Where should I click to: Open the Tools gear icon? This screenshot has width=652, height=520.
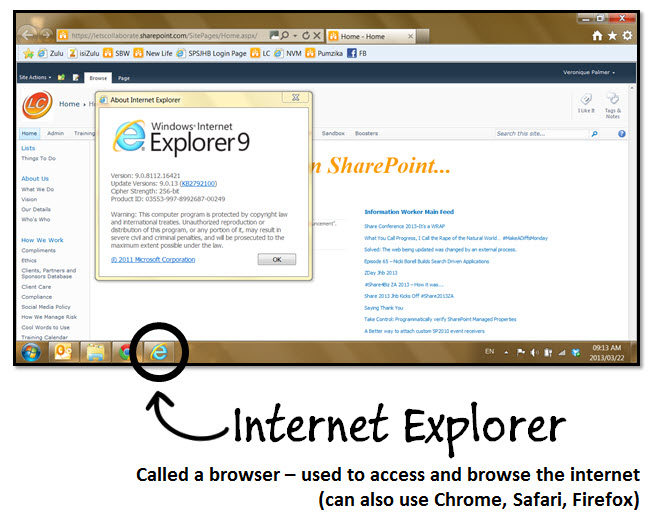click(627, 36)
